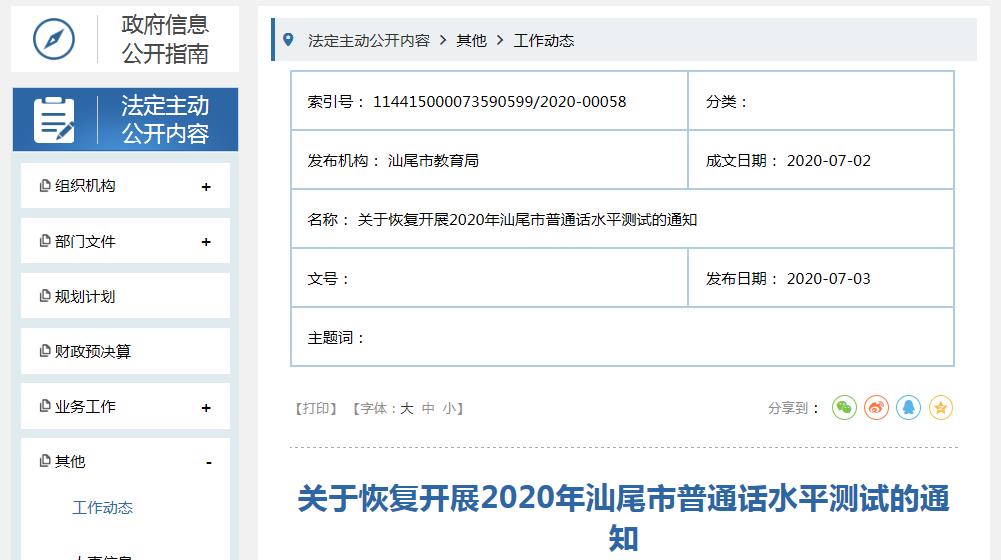Click the clipboard icon beside 法定主动公开内容

54,120
